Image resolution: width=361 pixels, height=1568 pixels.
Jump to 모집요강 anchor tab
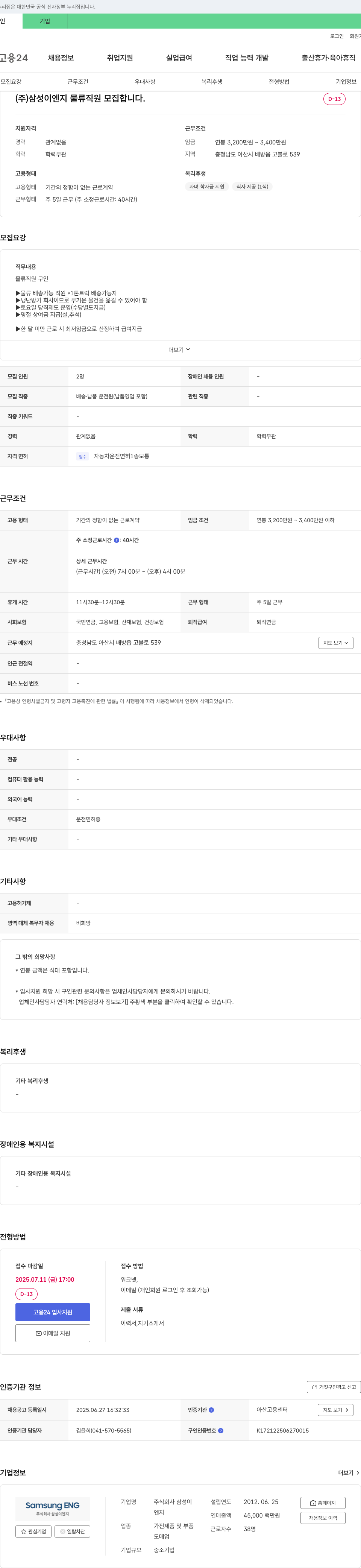(x=11, y=82)
